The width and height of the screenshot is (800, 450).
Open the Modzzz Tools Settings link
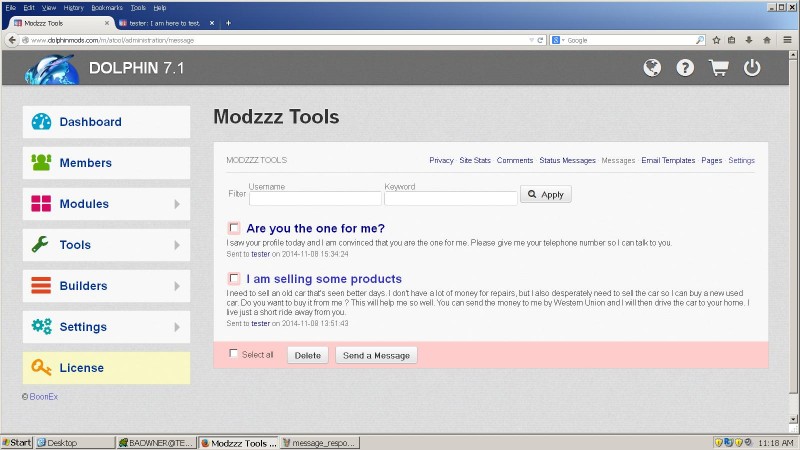tap(741, 160)
